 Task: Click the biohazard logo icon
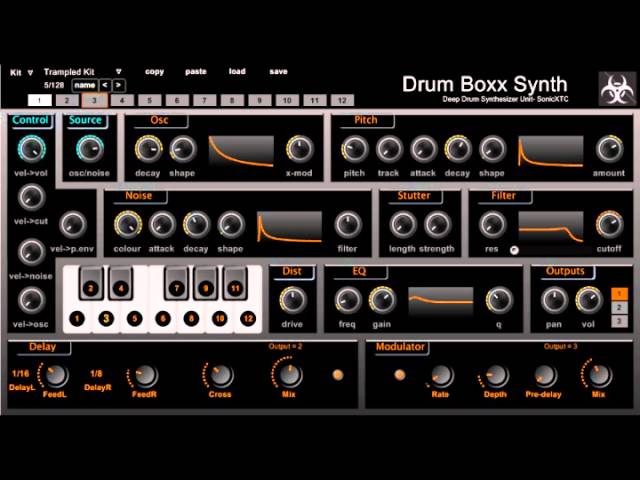[617, 89]
